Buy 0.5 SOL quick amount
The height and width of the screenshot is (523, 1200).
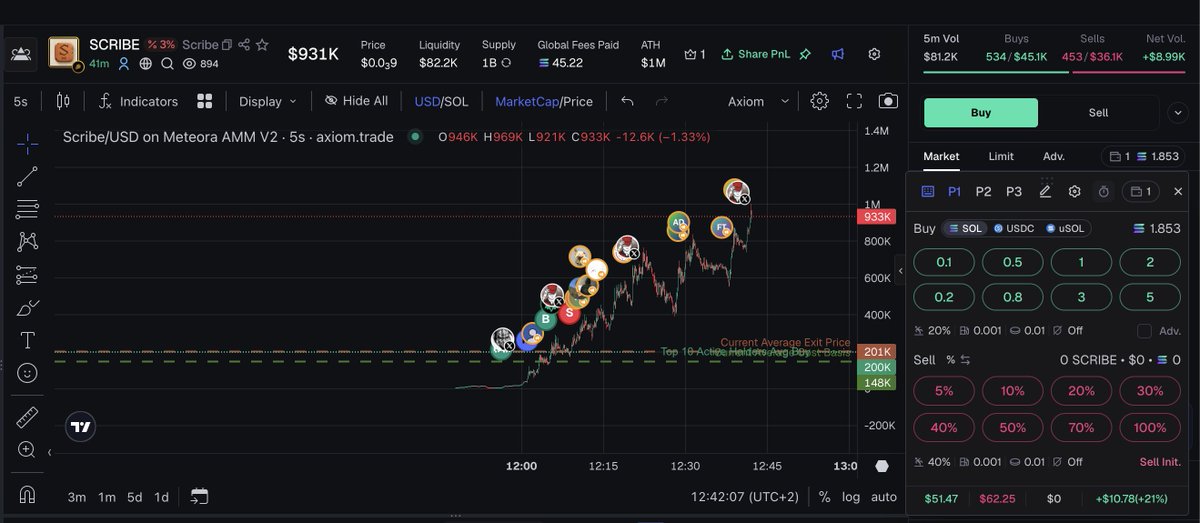click(1012, 262)
